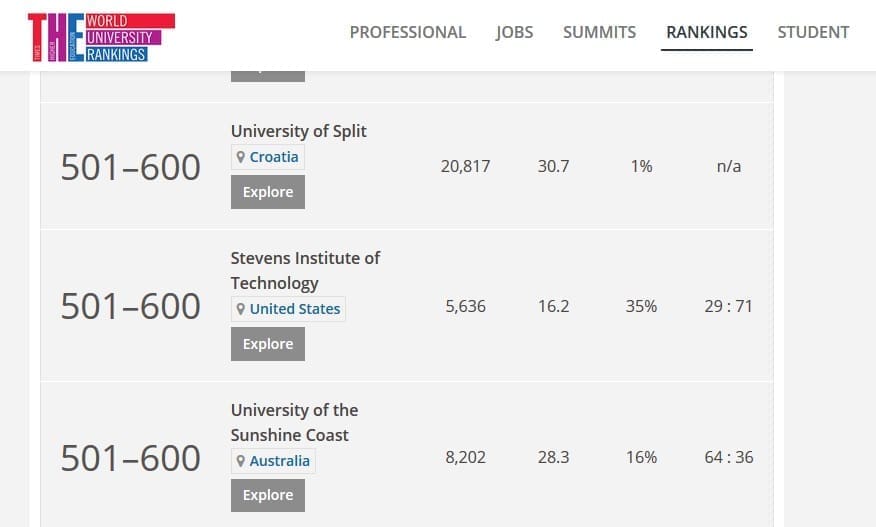876x527 pixels.
Task: Open the Student navigation item
Action: coord(813,32)
